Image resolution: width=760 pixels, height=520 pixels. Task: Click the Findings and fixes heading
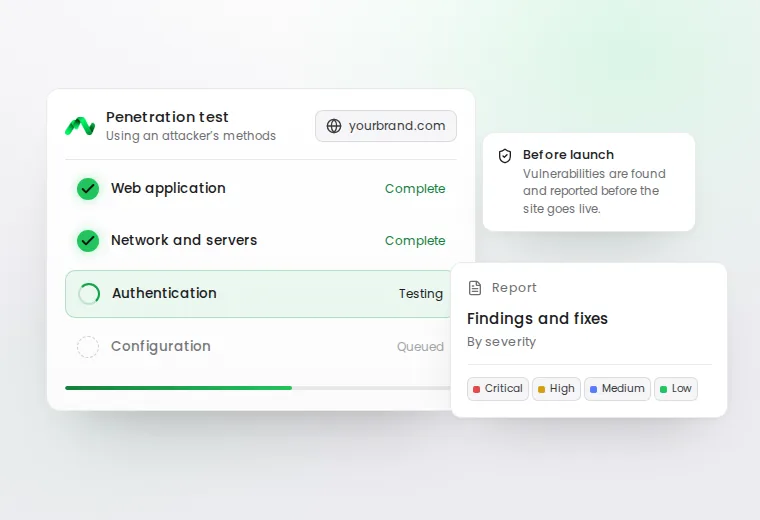(x=537, y=318)
